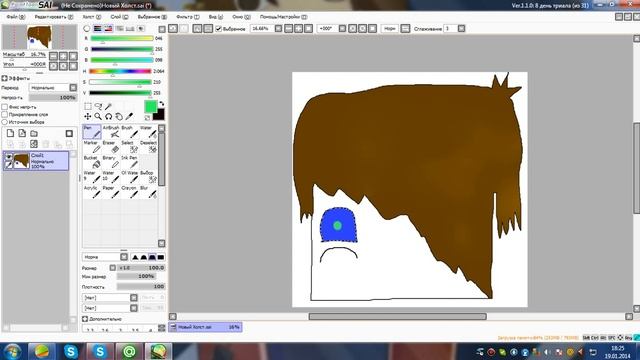Viewport: 640px width, 360px height.
Task: Zoom out using toolbar minus button
Action: pos(289,29)
